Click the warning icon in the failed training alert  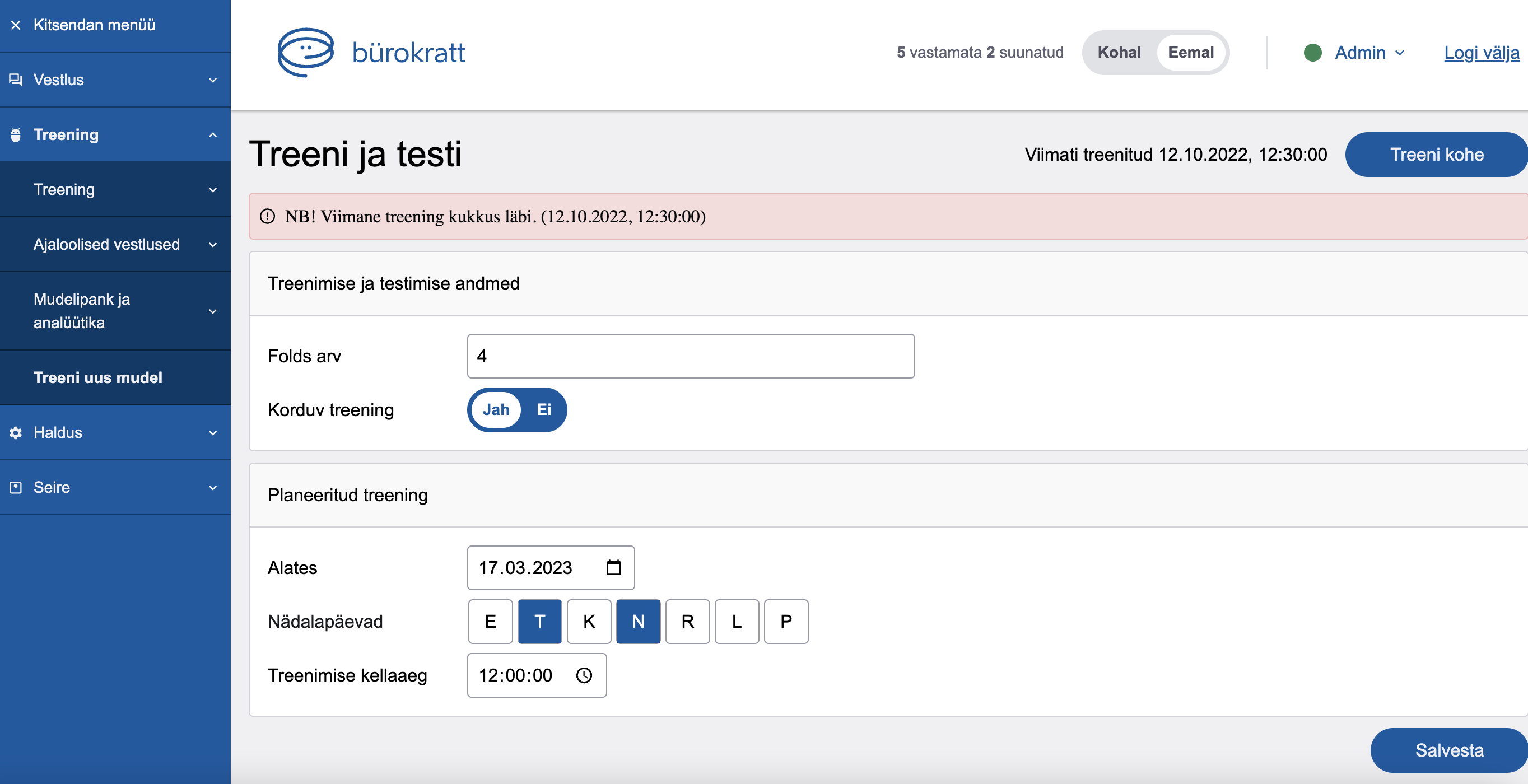pyautogui.click(x=268, y=216)
